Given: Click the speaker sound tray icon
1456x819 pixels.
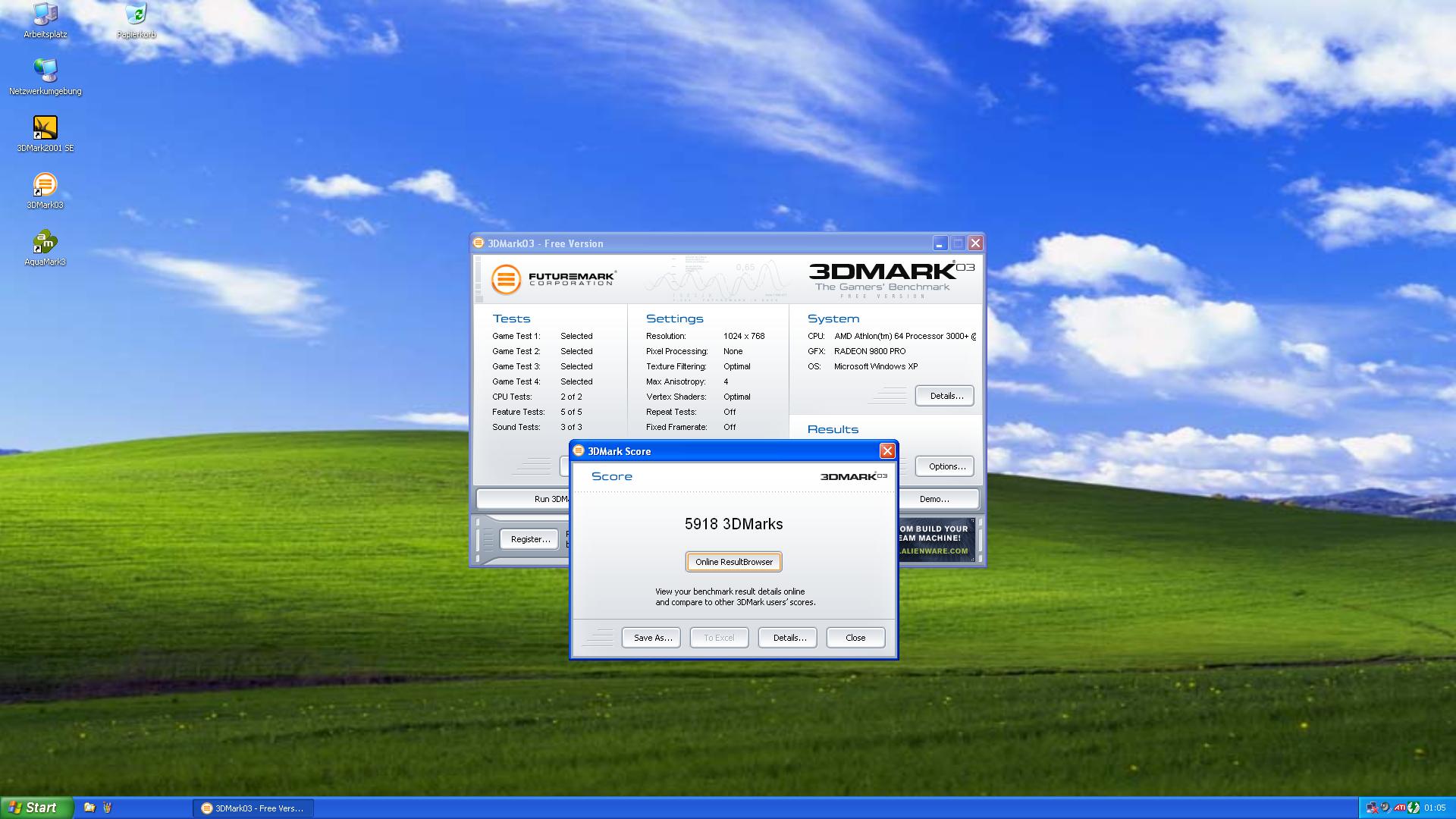Looking at the screenshot, I should pos(1385,808).
